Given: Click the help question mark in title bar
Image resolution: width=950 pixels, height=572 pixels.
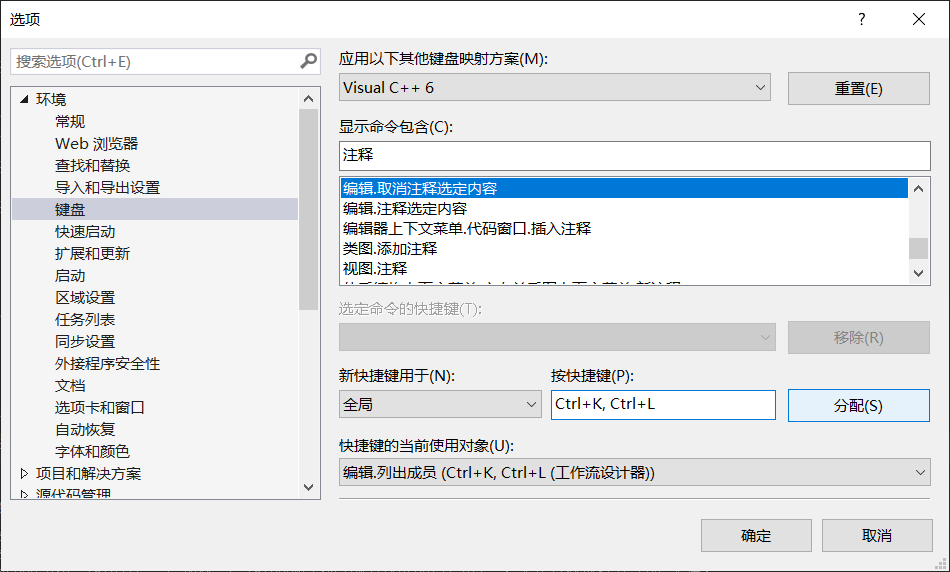Looking at the screenshot, I should pos(862,19).
